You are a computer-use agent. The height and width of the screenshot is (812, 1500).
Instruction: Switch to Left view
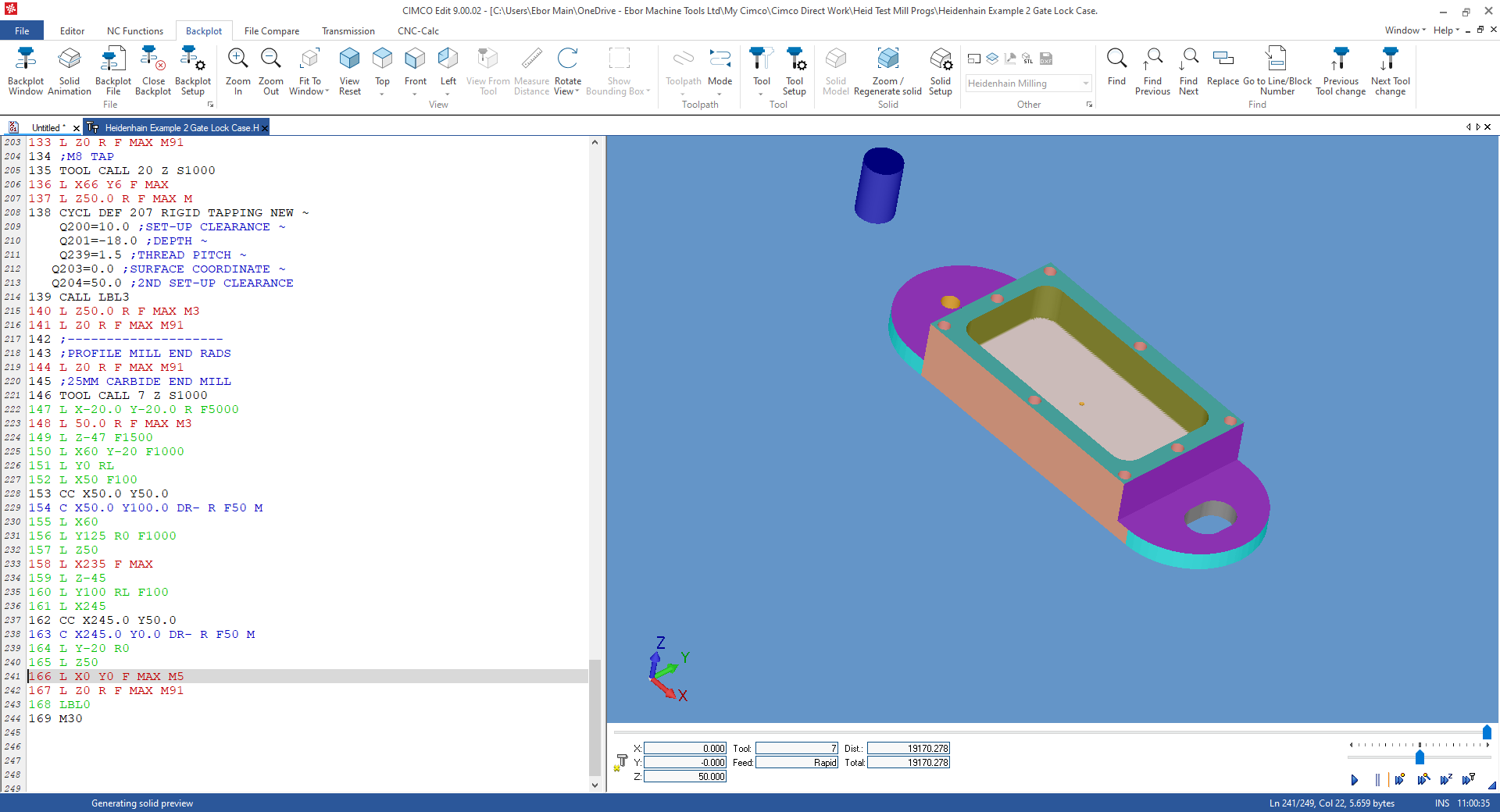click(x=448, y=66)
